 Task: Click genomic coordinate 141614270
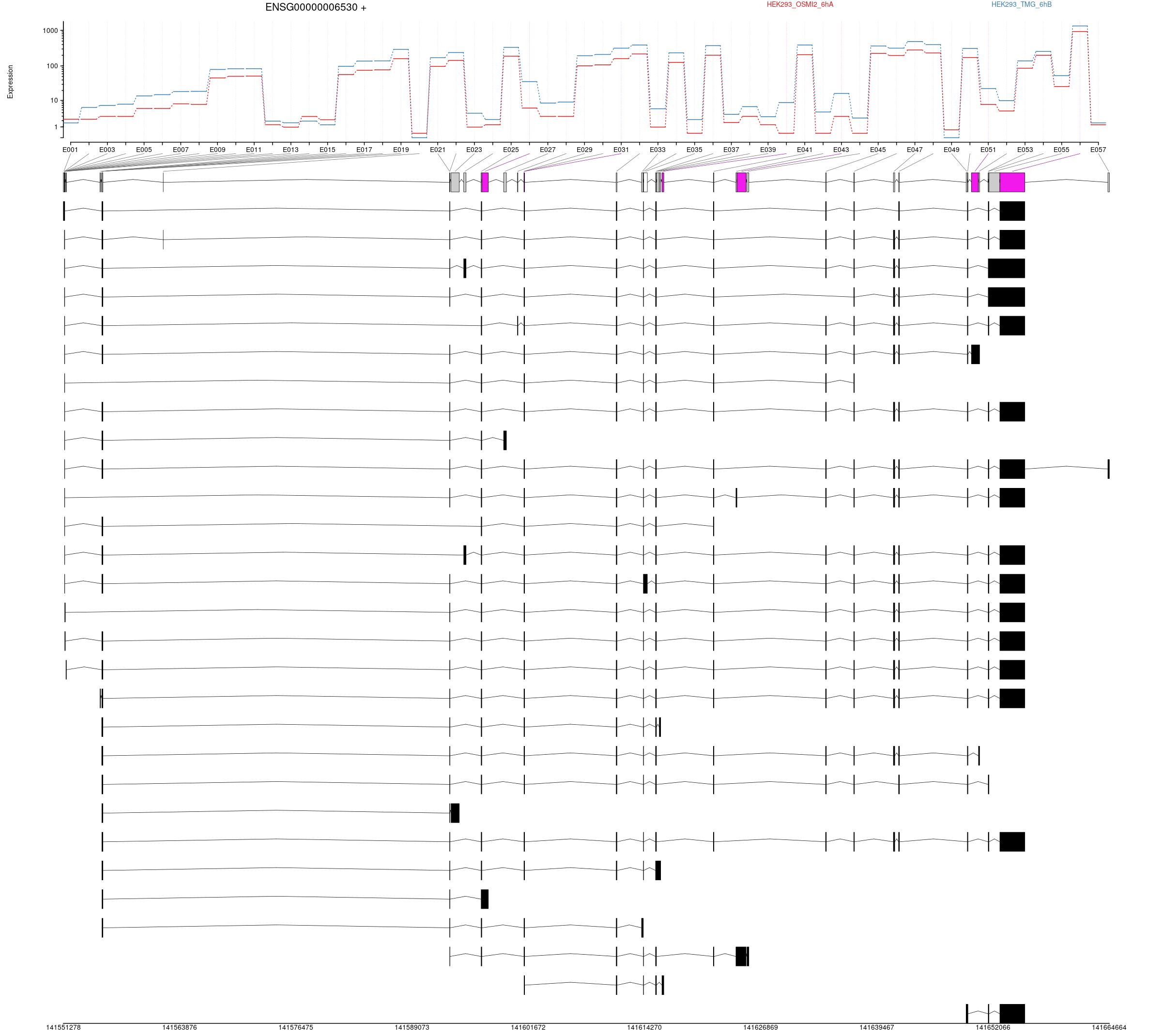coord(644,1027)
